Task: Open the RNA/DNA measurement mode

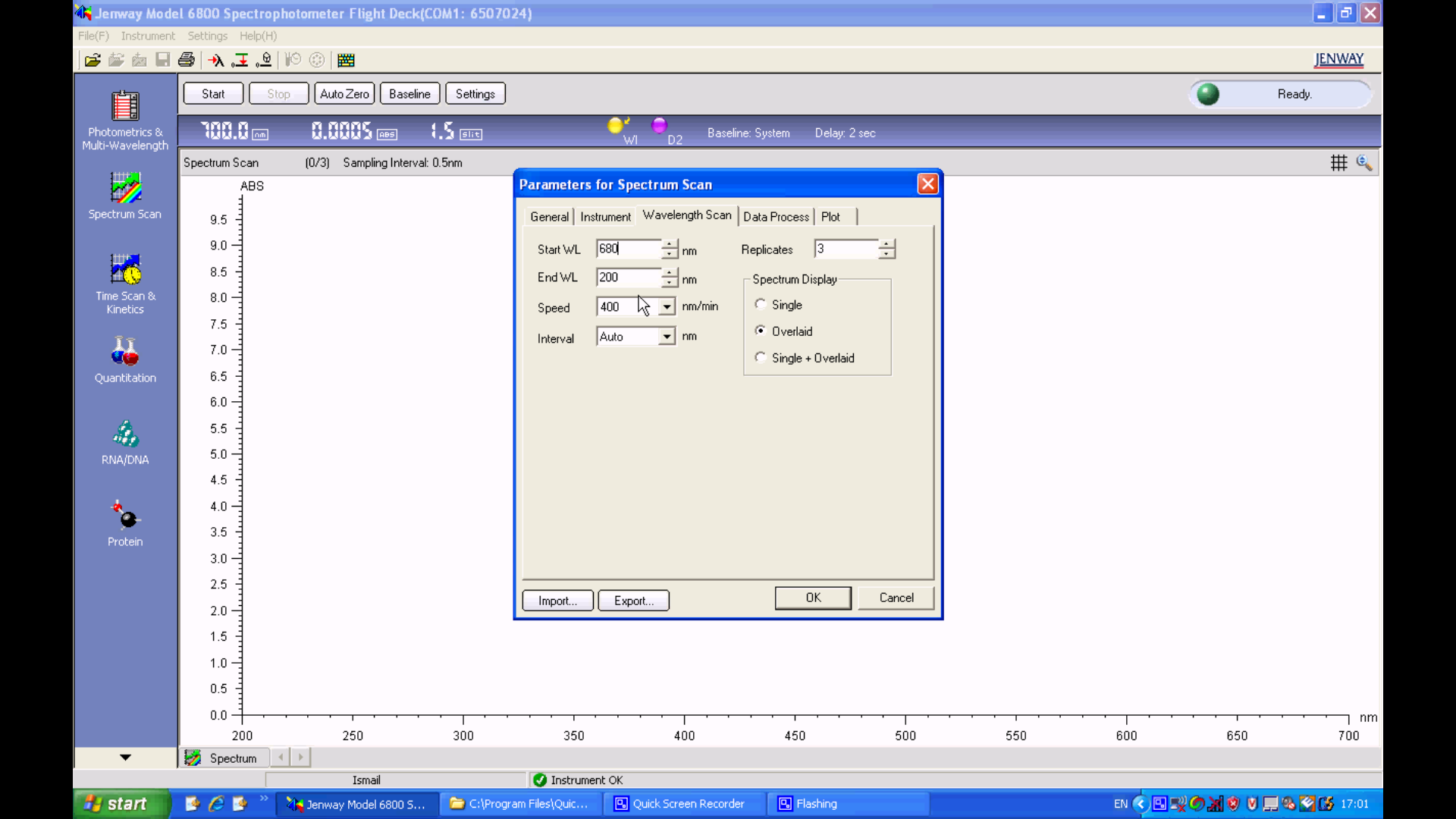Action: (x=125, y=434)
